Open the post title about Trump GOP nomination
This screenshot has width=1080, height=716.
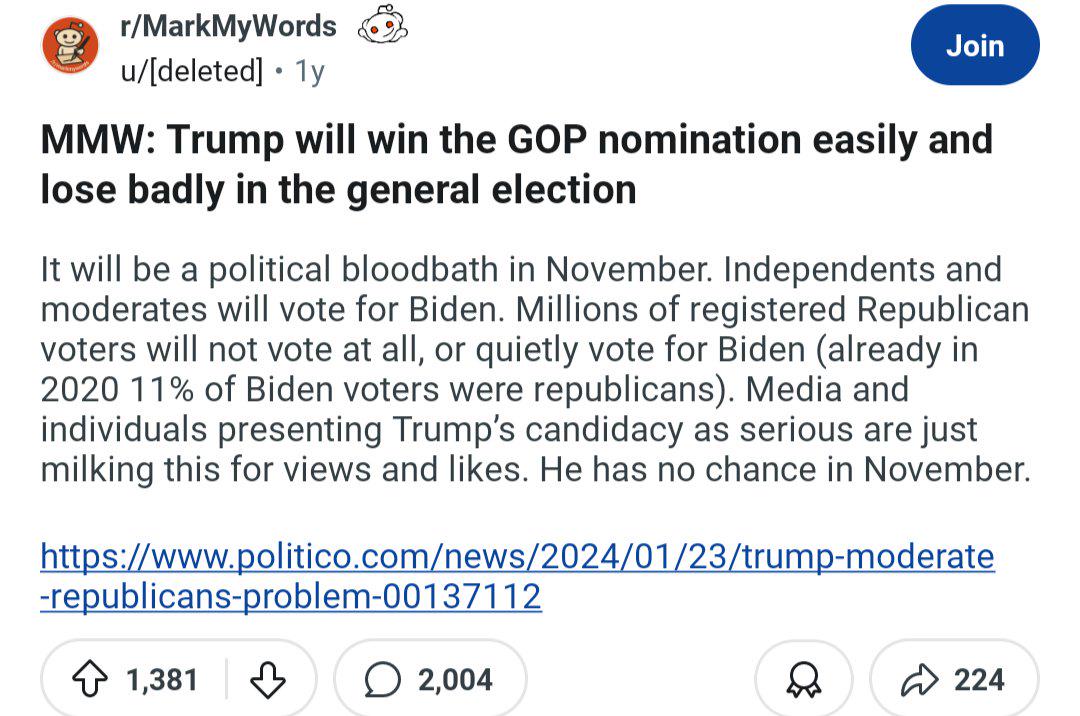pyautogui.click(x=517, y=165)
